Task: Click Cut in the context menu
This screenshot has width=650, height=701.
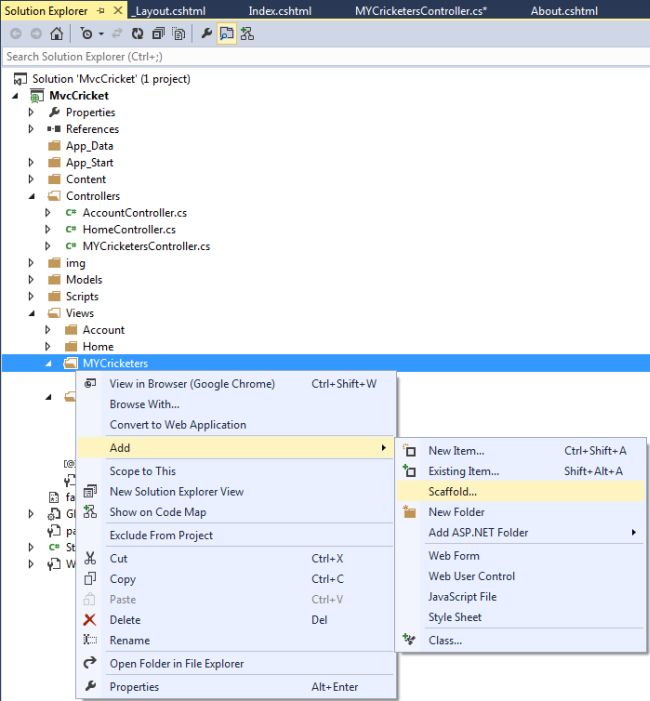Action: (x=236, y=559)
